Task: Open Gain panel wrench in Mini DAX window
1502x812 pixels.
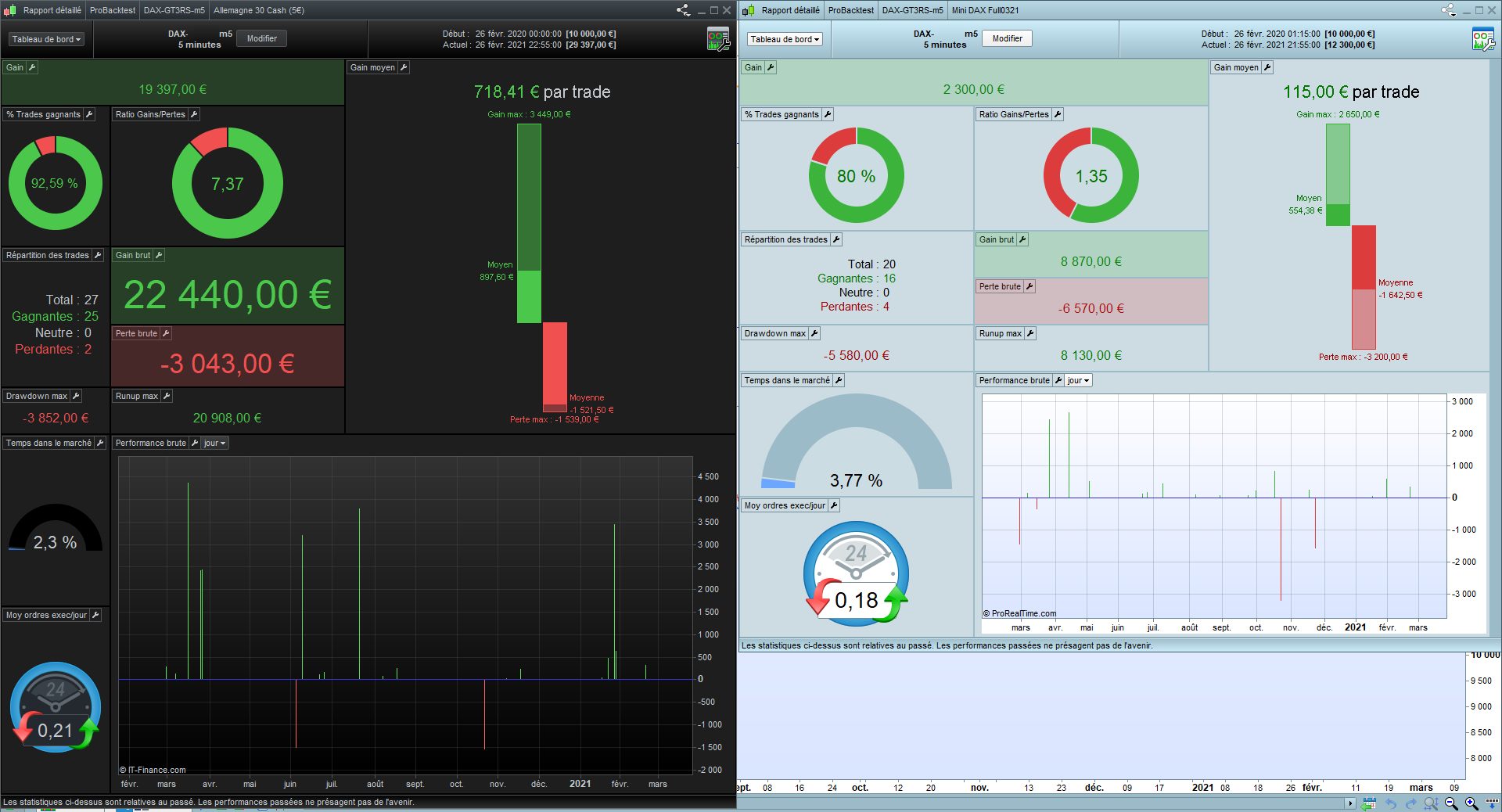Action: (x=771, y=68)
